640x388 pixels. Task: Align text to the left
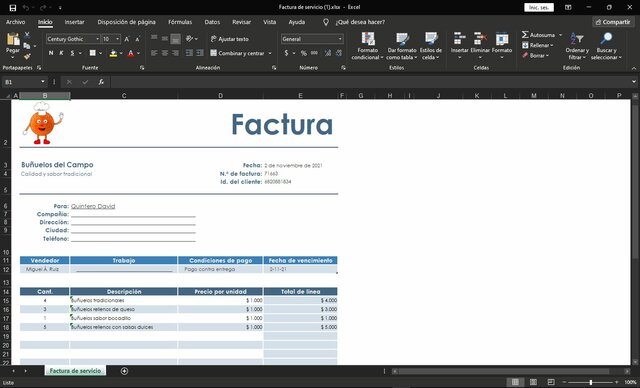pos(154,53)
